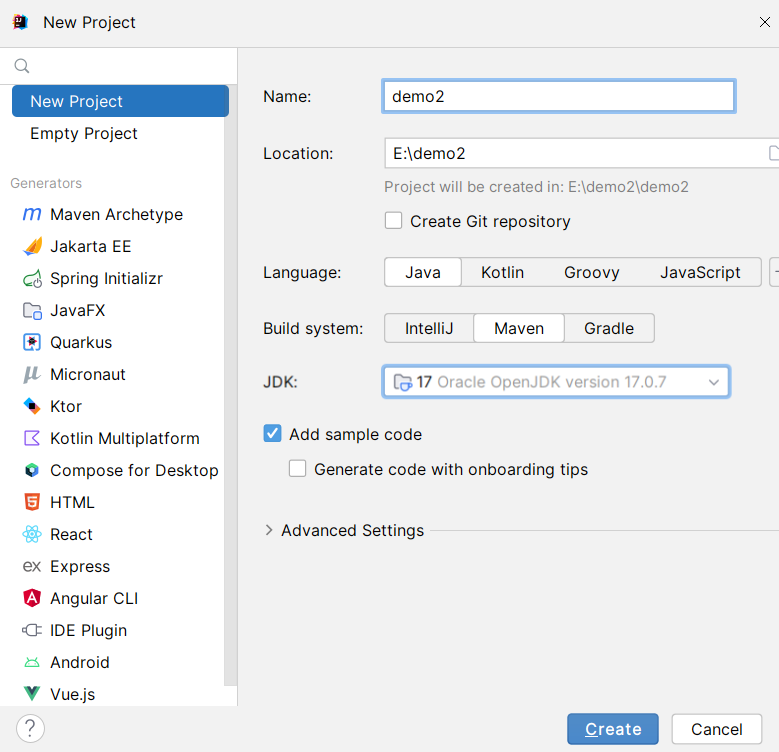This screenshot has width=779, height=752.
Task: Click the search magnifier icon
Action: [x=22, y=66]
